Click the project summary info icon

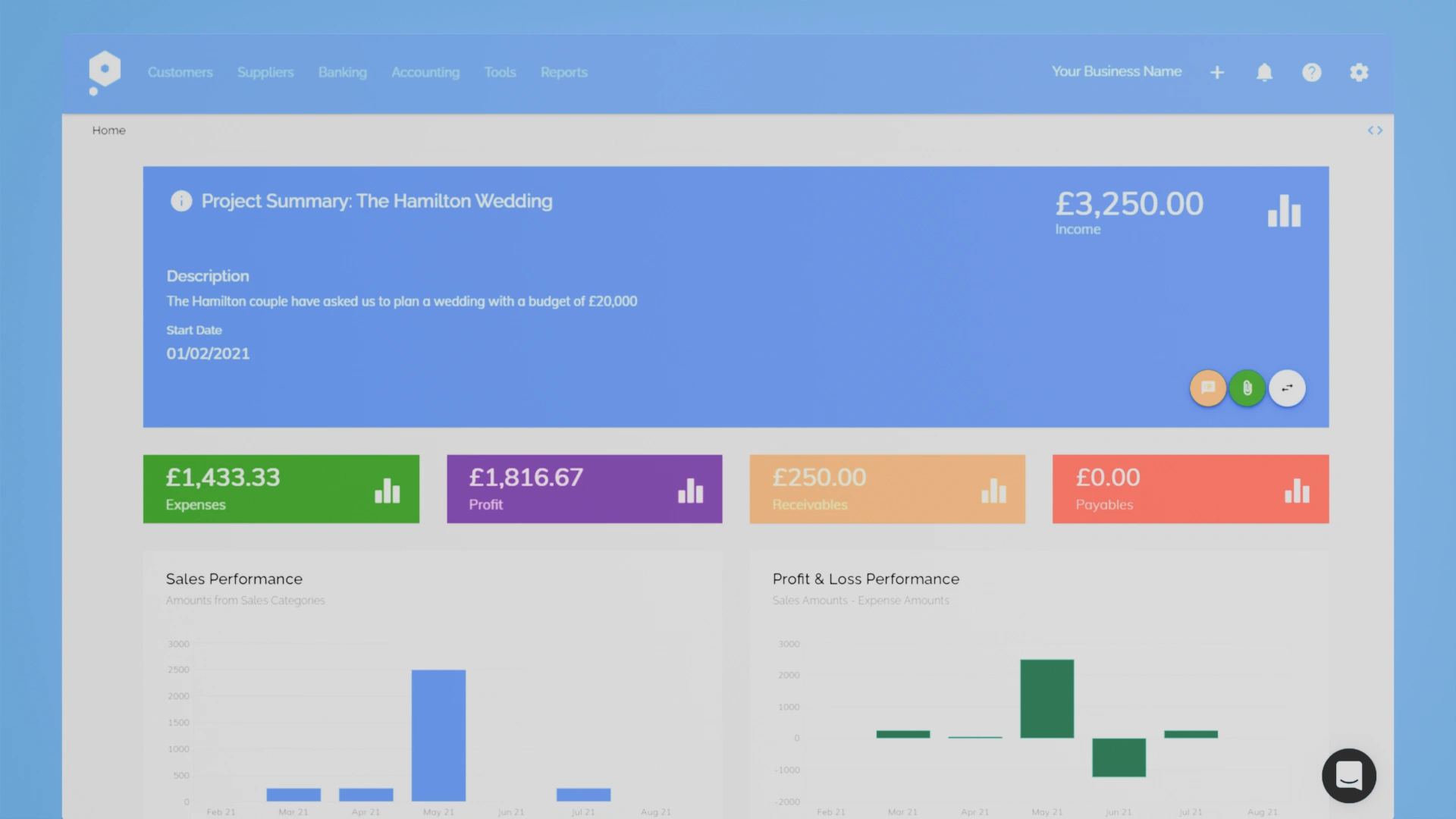point(181,201)
